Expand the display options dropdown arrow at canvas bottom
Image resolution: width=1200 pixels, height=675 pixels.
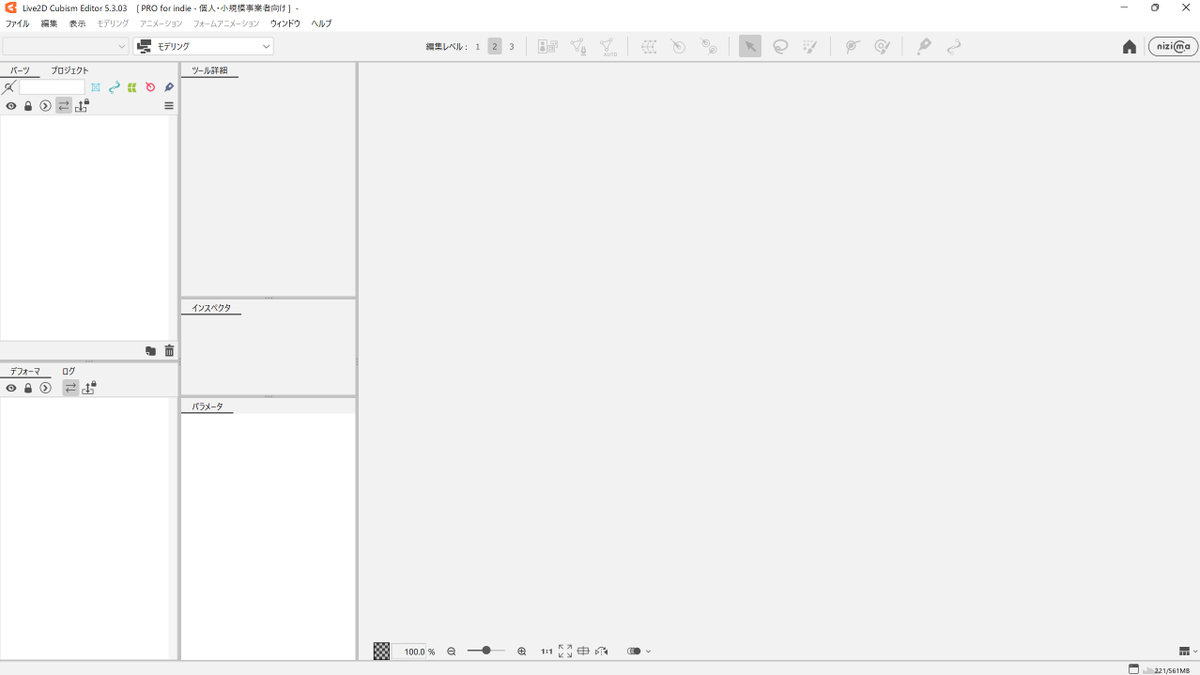(648, 651)
